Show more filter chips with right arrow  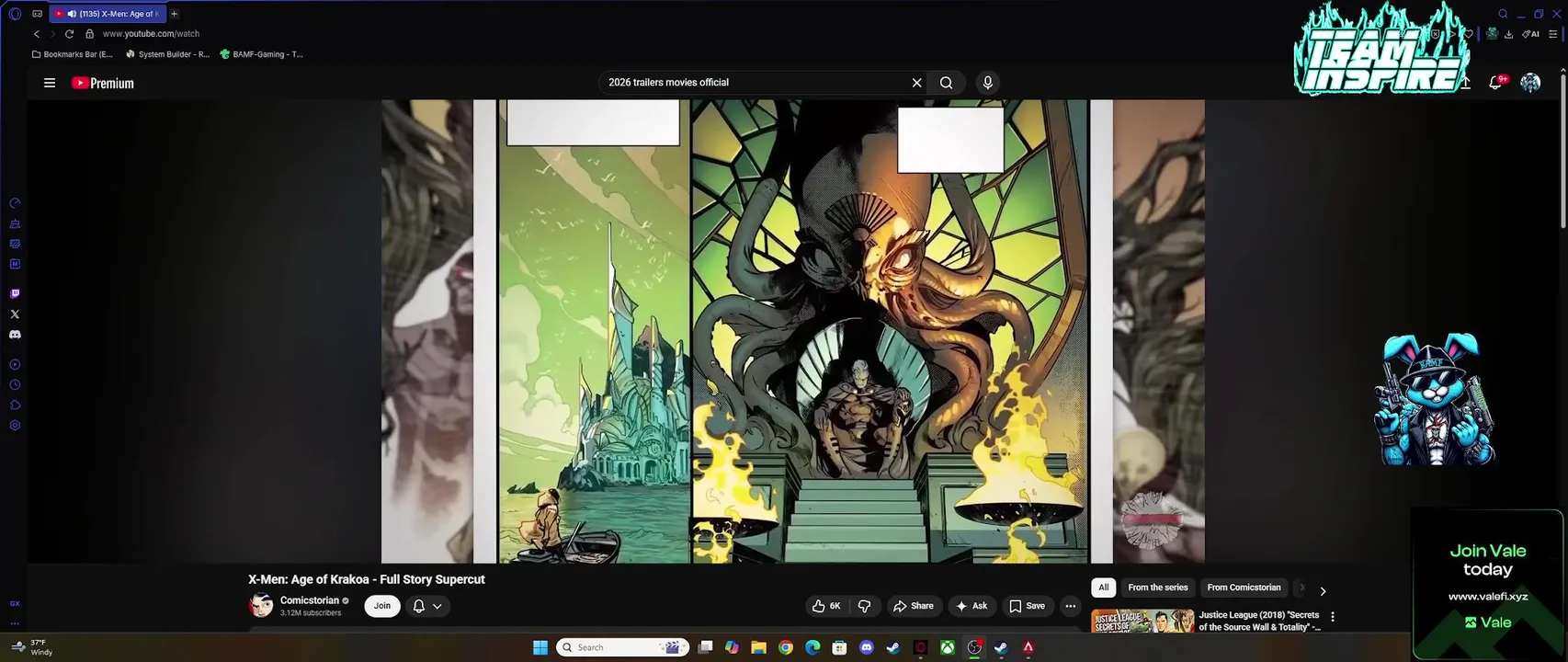tap(1323, 591)
